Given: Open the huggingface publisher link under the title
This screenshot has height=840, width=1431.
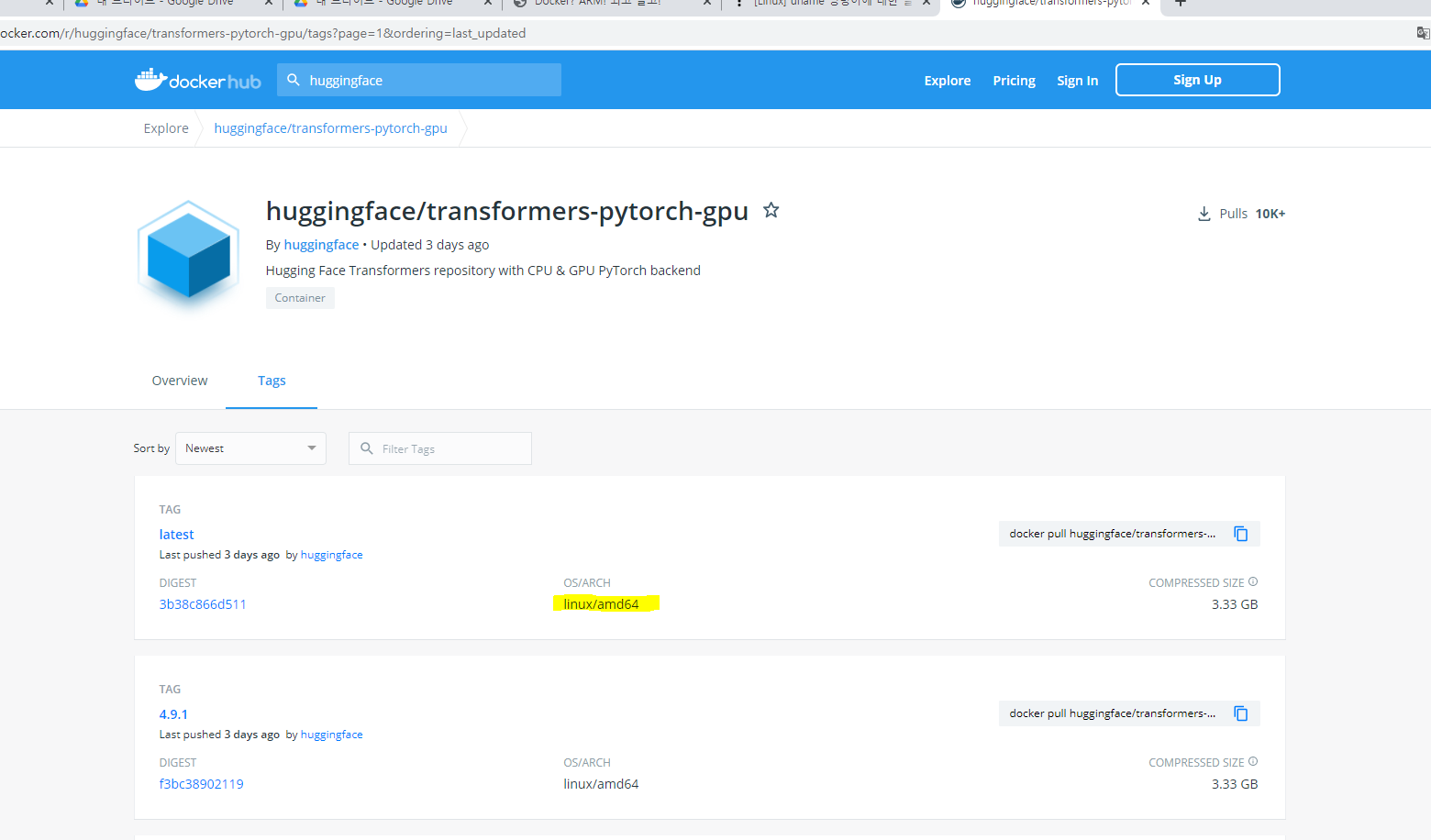Looking at the screenshot, I should pyautogui.click(x=321, y=245).
